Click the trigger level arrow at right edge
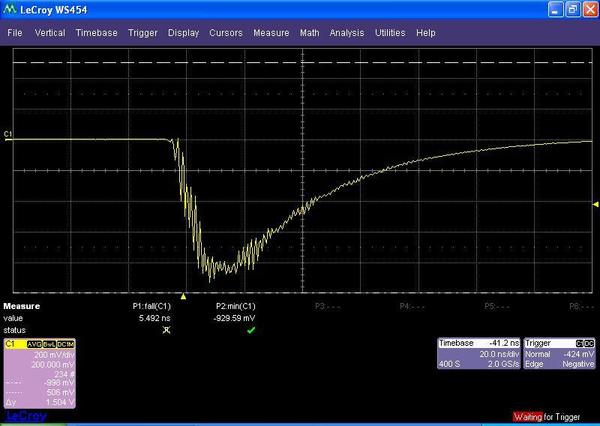Screen dimensions: 600x426 click(x=595, y=203)
